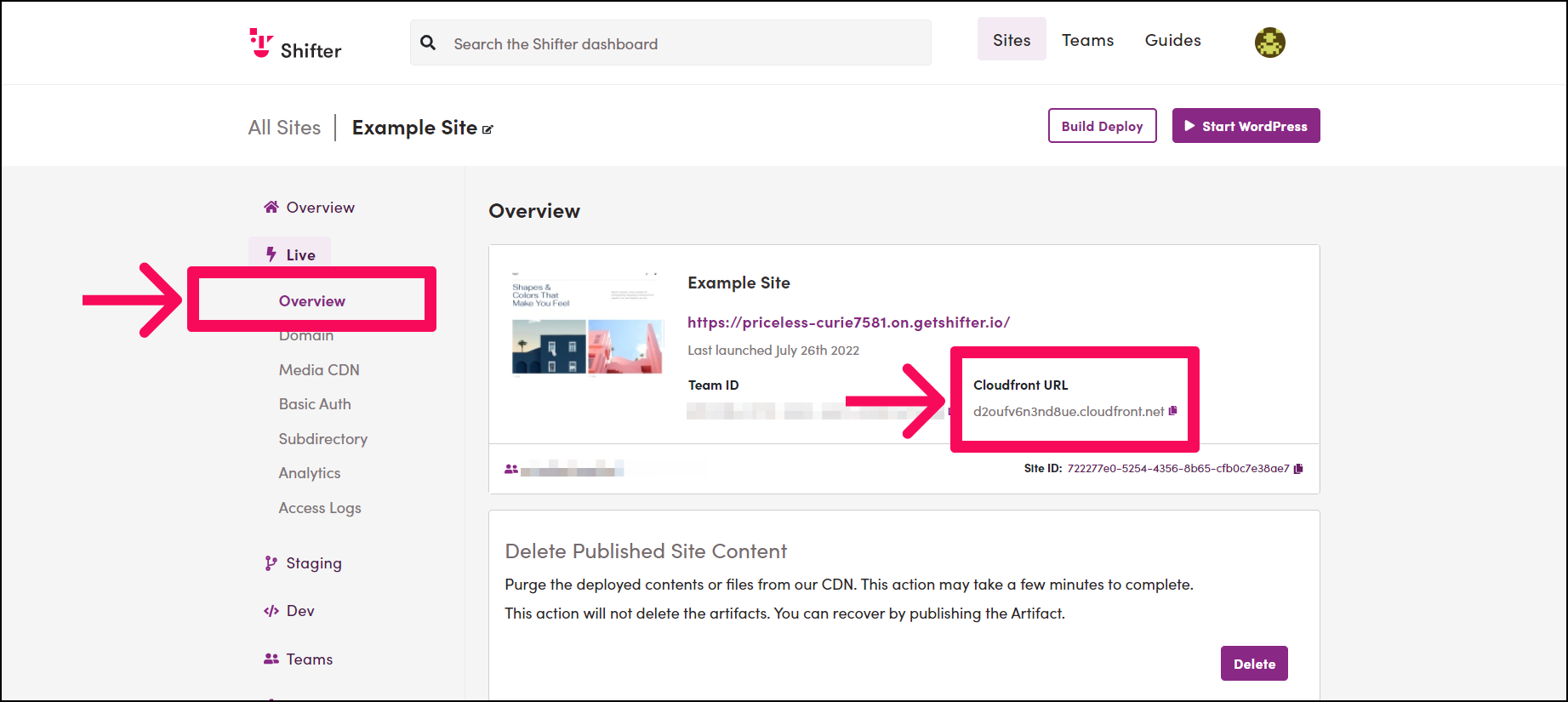Open Access Logs
This screenshot has width=1568, height=702.
click(320, 508)
